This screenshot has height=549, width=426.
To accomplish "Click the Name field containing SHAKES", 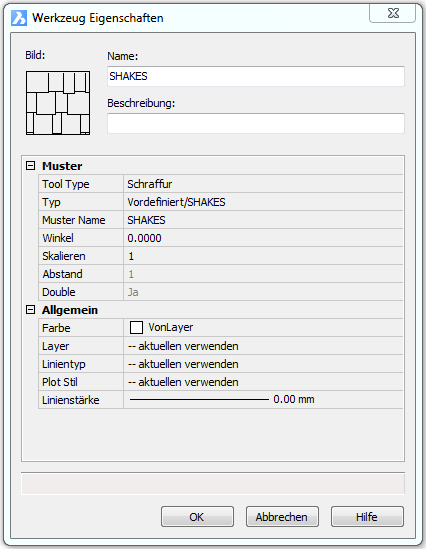I will (x=256, y=76).
